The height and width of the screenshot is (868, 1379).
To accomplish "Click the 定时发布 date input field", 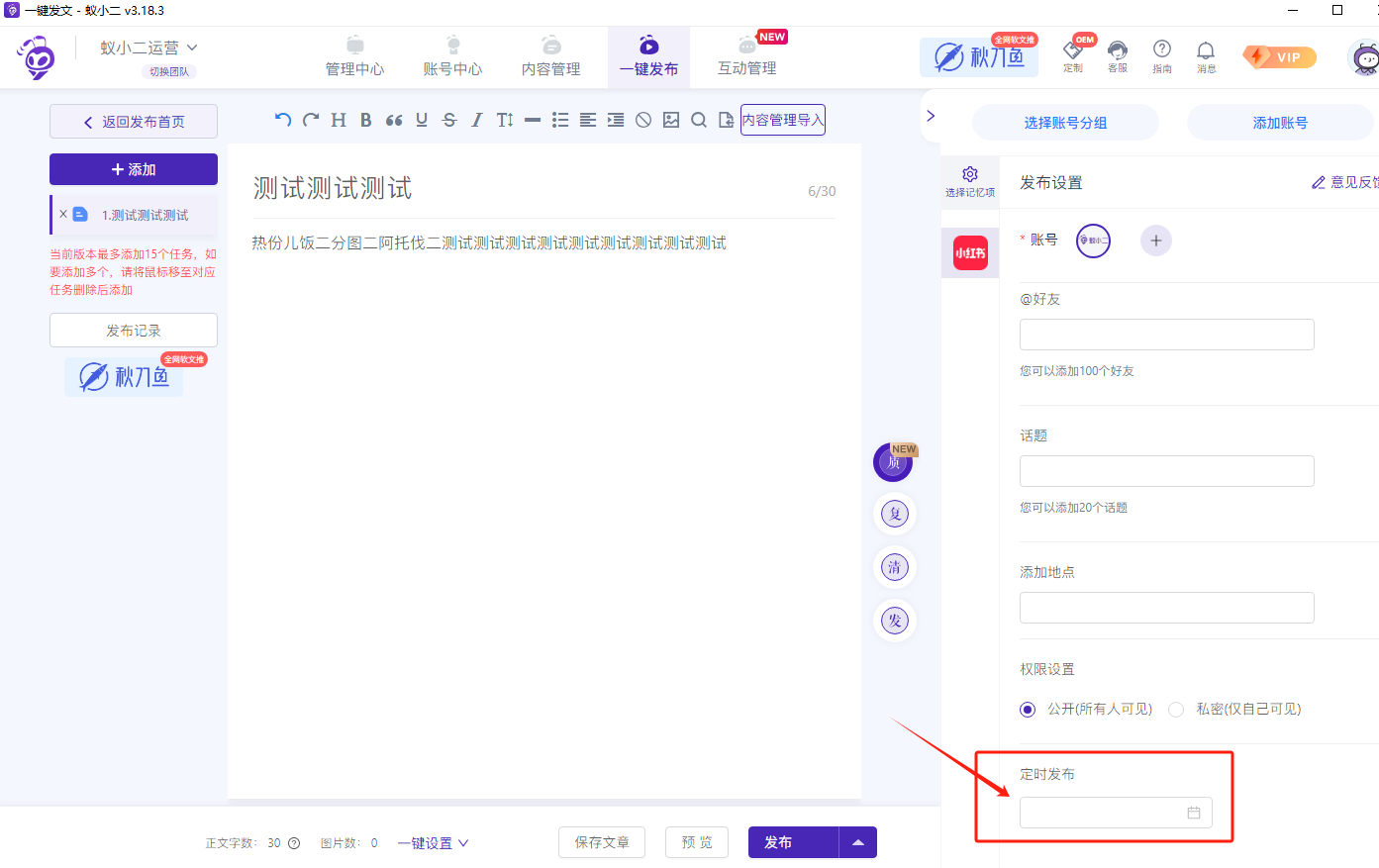I will tap(1115, 813).
